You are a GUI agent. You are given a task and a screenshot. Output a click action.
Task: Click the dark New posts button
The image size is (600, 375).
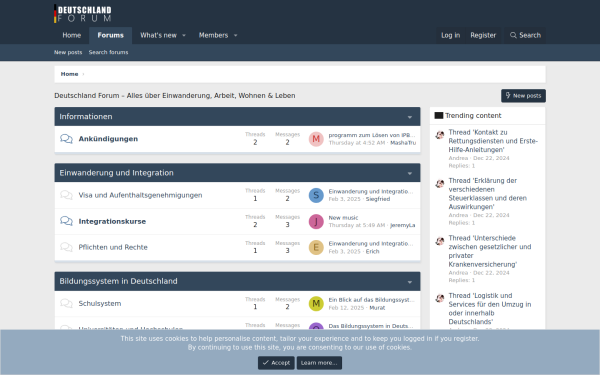pos(523,96)
